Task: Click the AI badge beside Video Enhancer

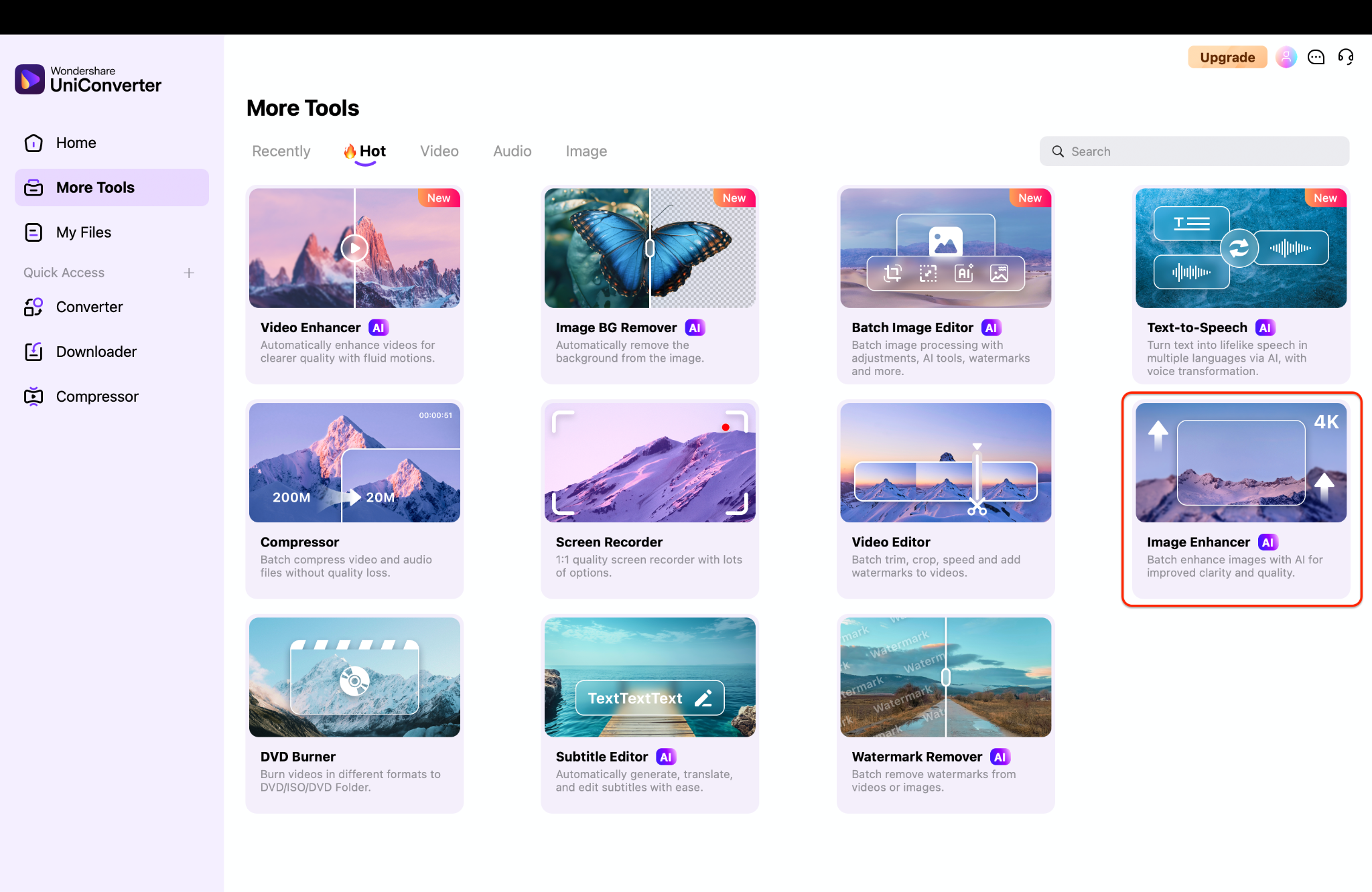Action: [379, 327]
